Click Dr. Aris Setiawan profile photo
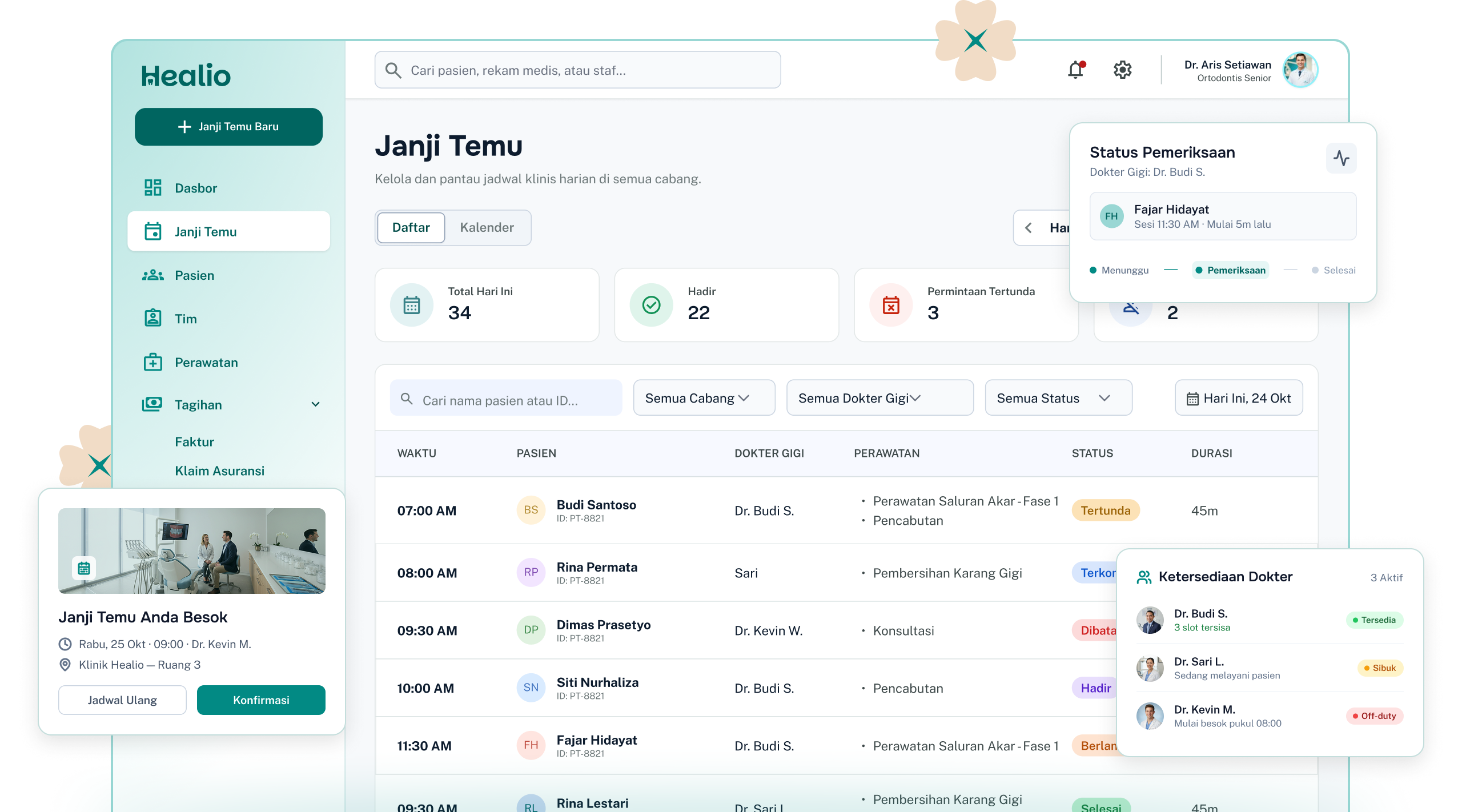Viewport: 1462px width, 812px height. pos(1300,70)
